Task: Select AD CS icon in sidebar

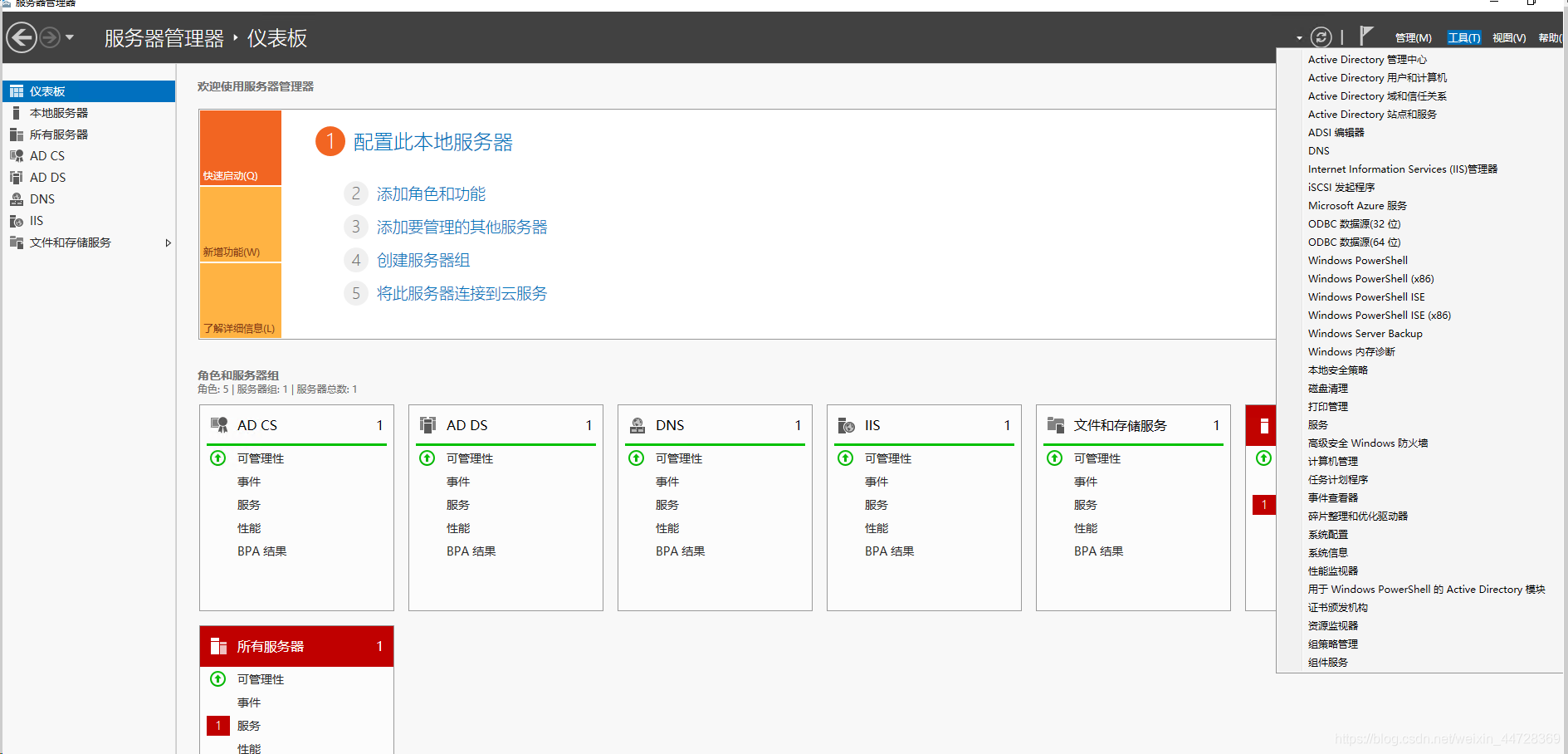Action: click(17, 156)
